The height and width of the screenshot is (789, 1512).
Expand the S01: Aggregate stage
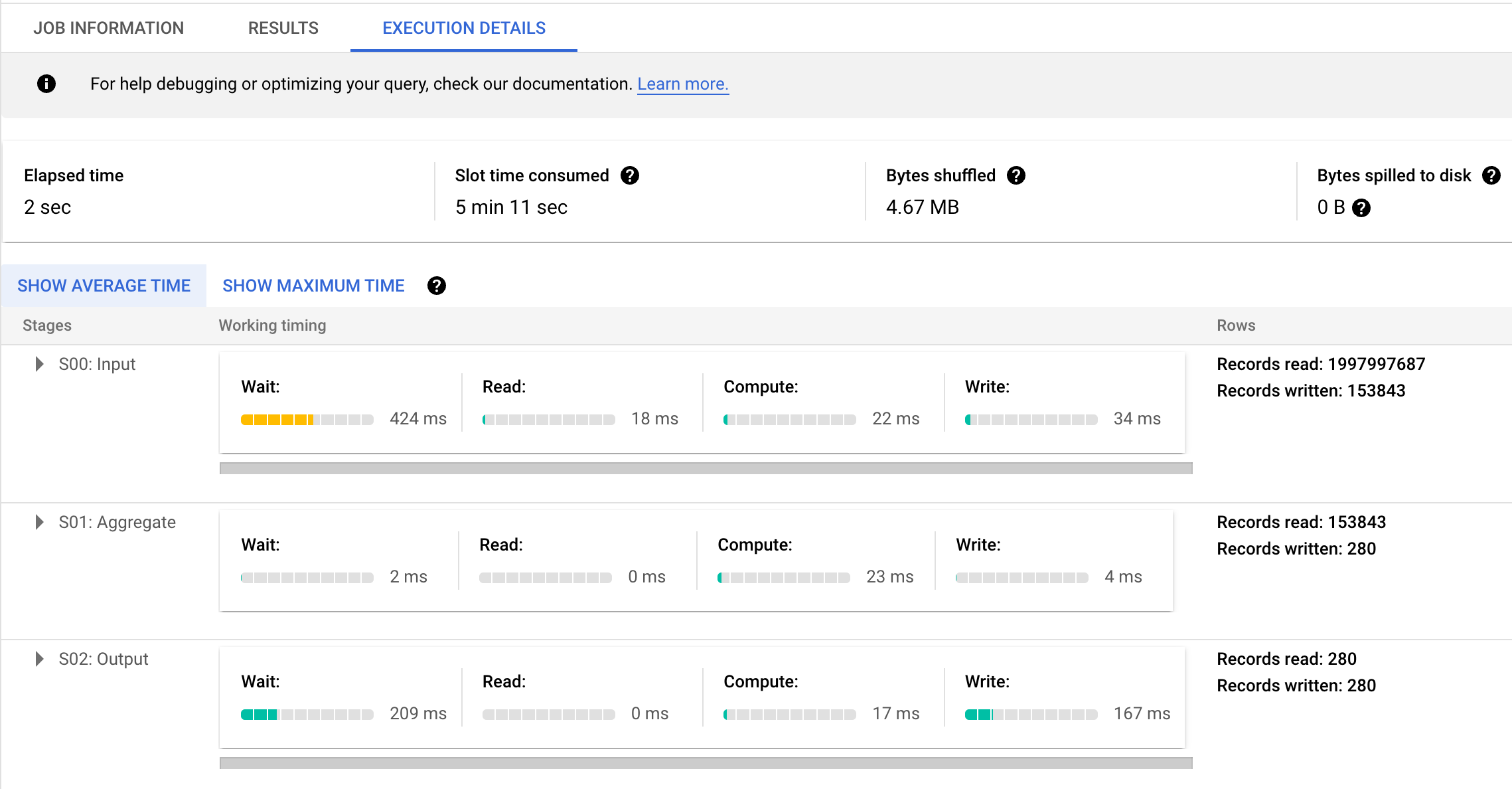tap(39, 522)
